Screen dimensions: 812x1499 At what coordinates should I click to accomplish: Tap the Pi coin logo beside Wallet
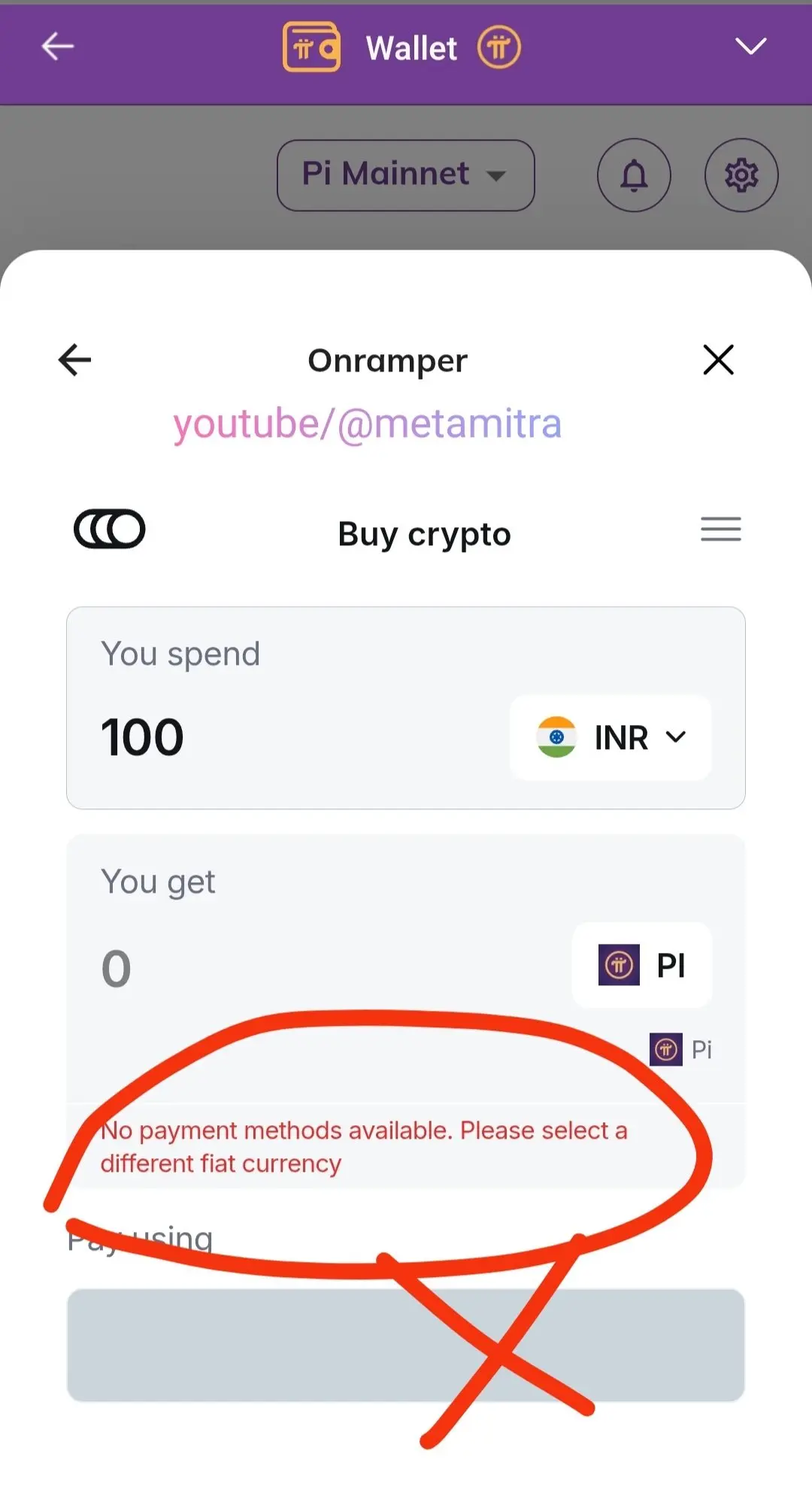[498, 47]
